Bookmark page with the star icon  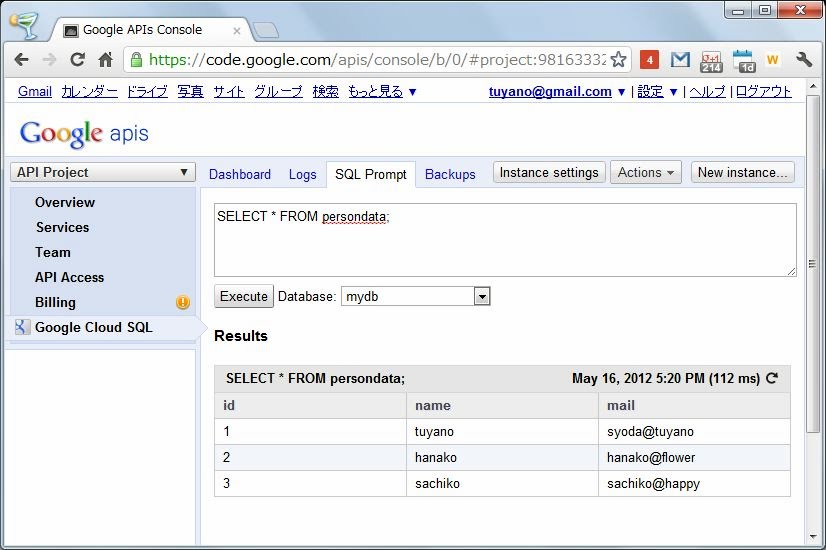(618, 60)
